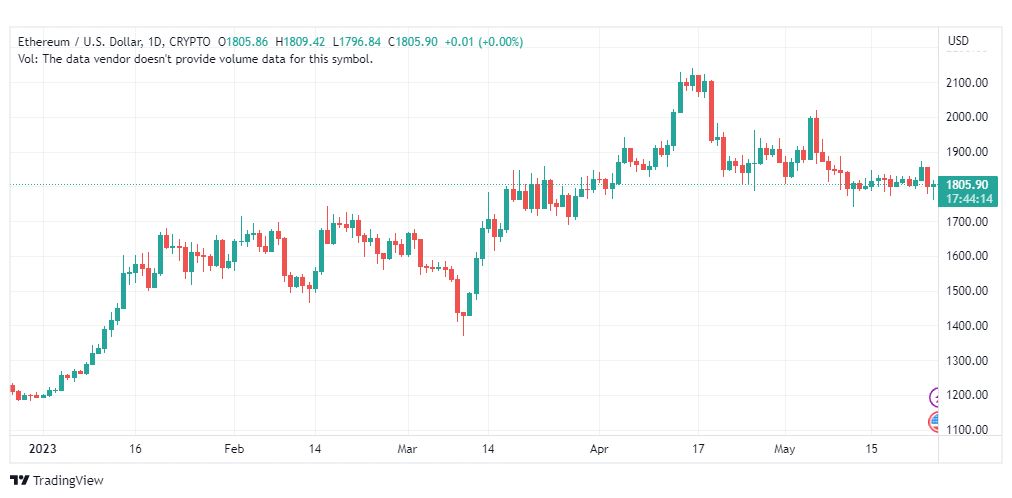
Task: Click the volume data unavailable message
Action: pyautogui.click(x=196, y=59)
